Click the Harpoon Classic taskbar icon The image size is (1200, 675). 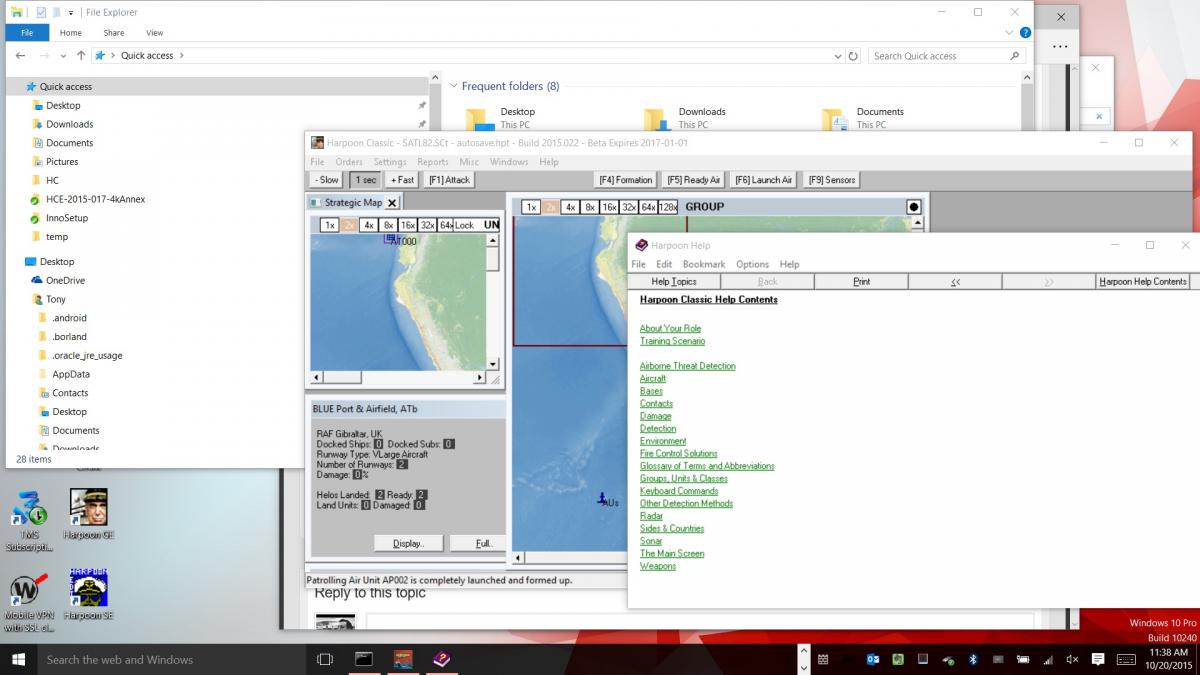click(402, 659)
